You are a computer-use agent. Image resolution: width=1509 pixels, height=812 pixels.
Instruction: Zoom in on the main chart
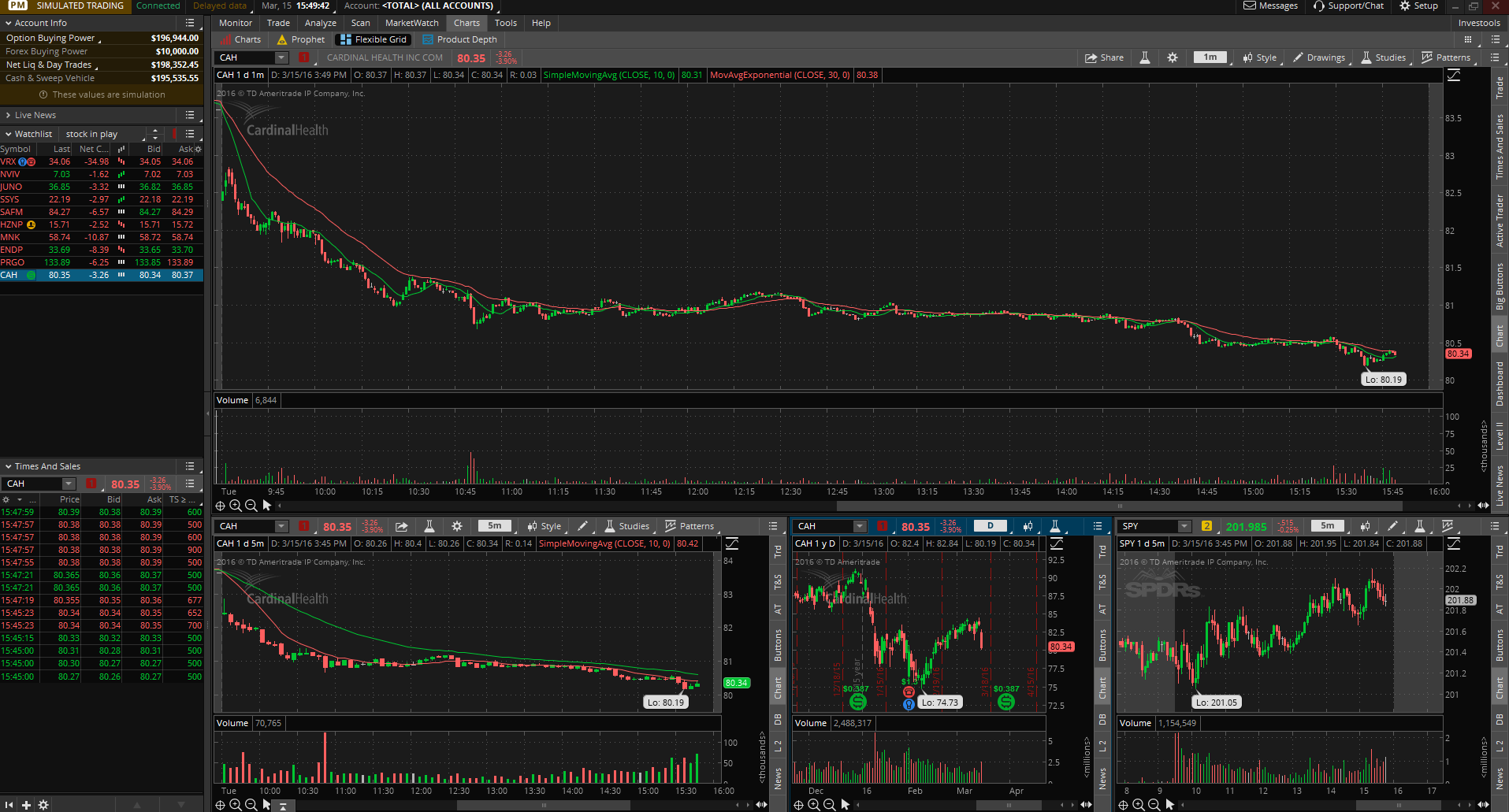(x=236, y=506)
